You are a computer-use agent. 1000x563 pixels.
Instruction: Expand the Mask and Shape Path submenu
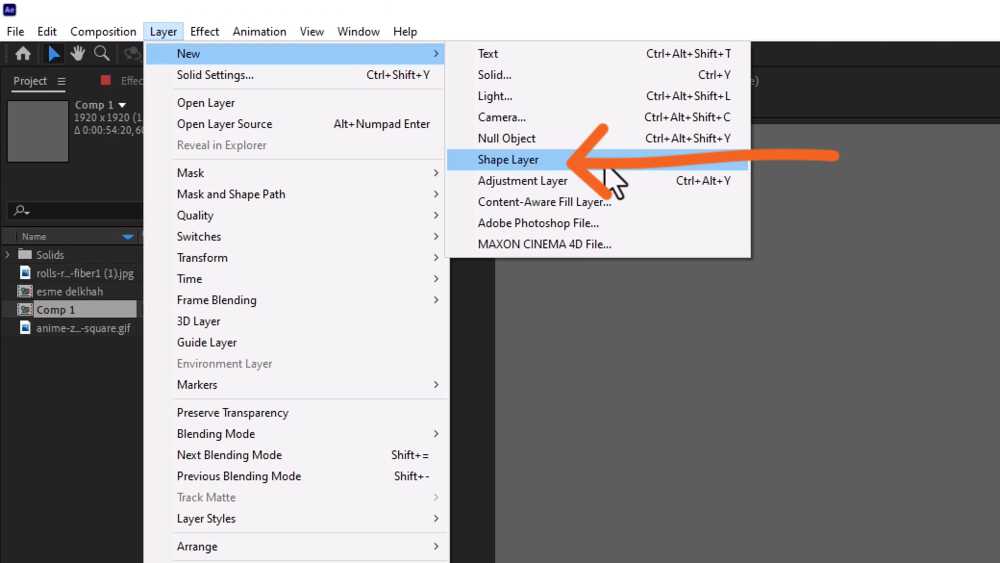point(436,194)
